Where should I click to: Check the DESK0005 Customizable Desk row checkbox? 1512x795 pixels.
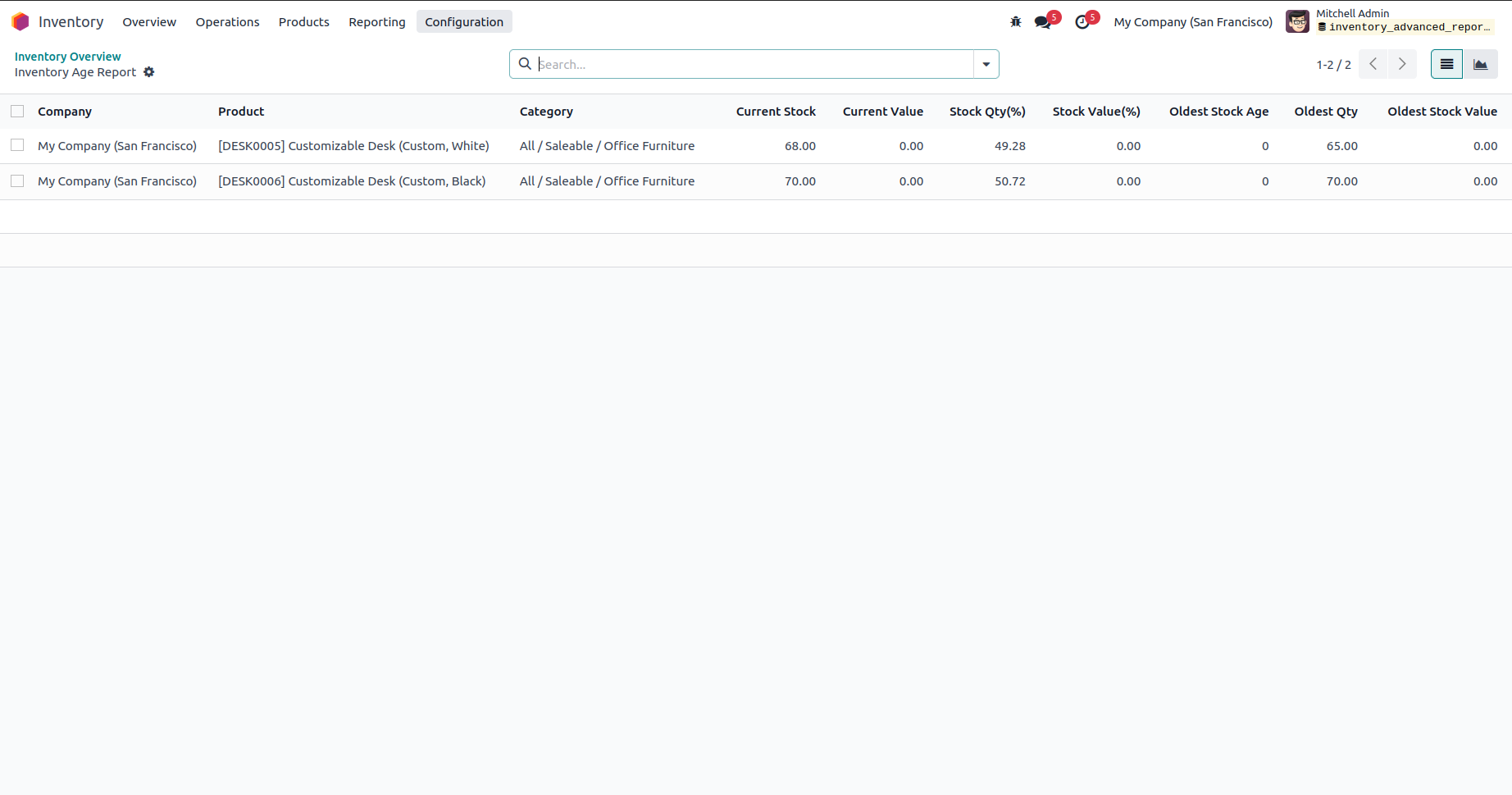17,146
